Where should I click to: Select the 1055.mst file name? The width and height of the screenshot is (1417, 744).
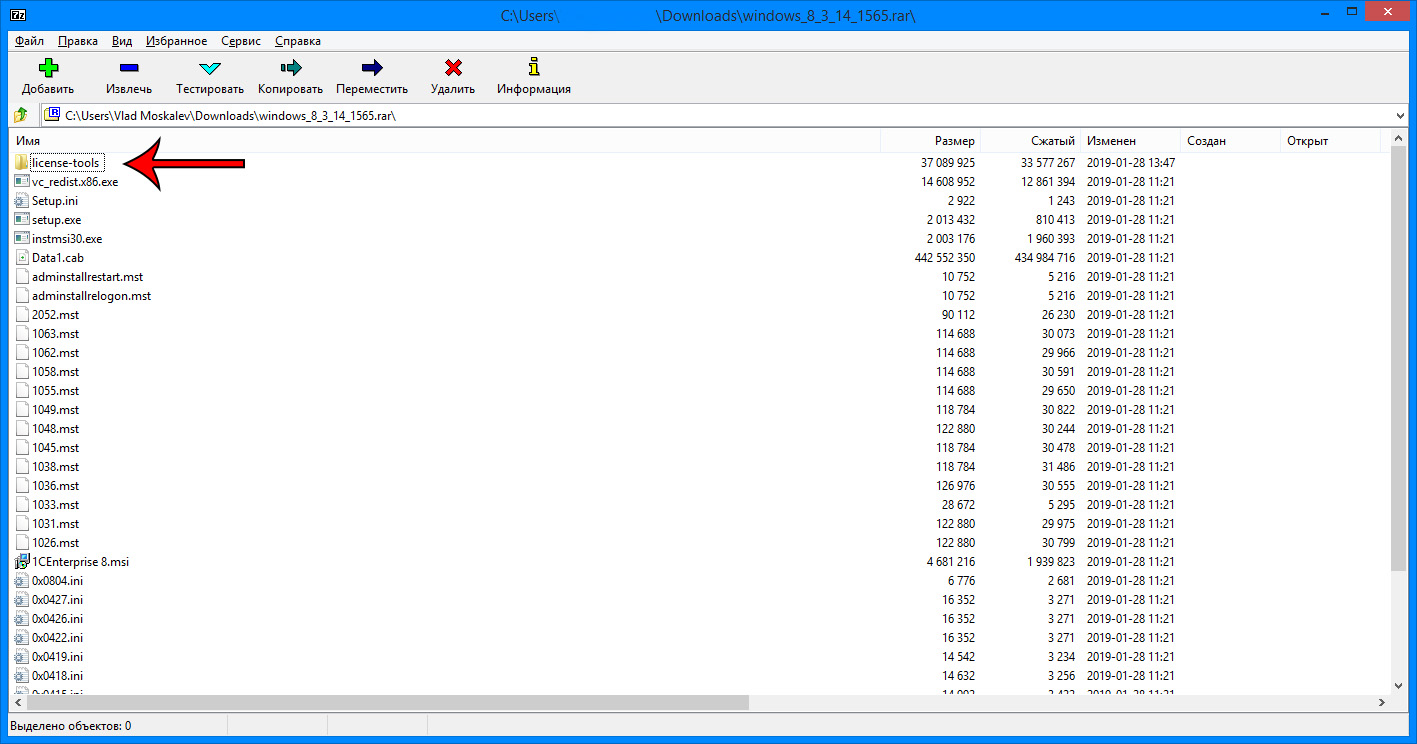pos(55,390)
